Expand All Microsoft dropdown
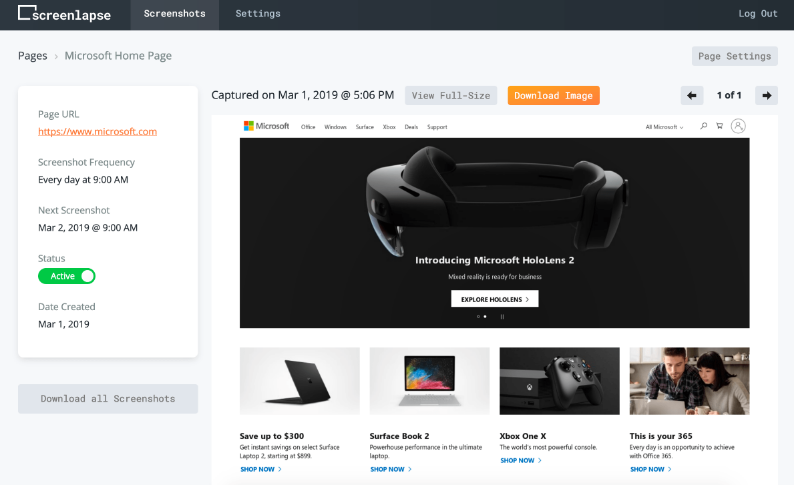This screenshot has width=794, height=485. (x=664, y=127)
